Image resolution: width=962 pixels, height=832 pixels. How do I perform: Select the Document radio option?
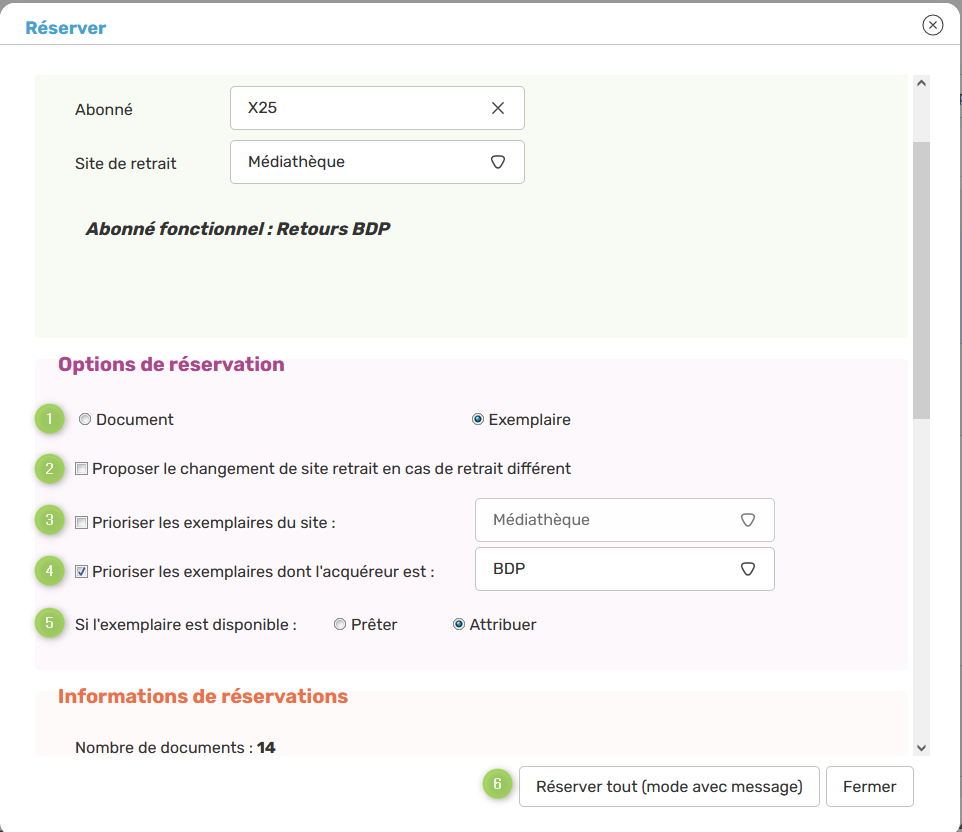pyautogui.click(x=85, y=420)
